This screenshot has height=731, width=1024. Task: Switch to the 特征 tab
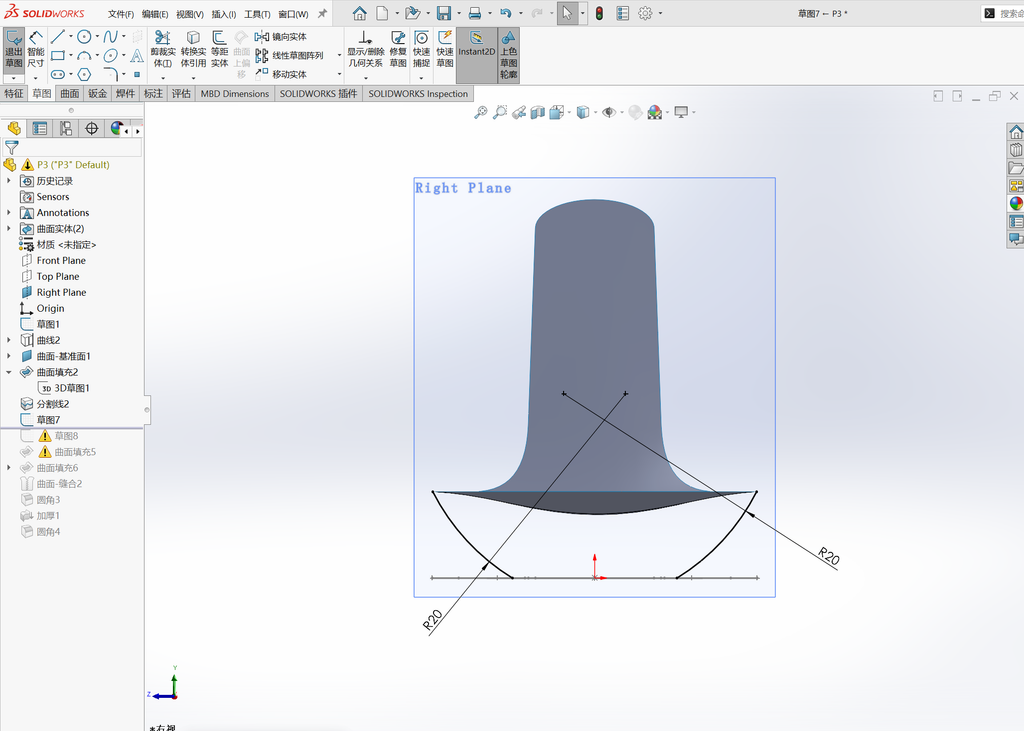point(14,93)
